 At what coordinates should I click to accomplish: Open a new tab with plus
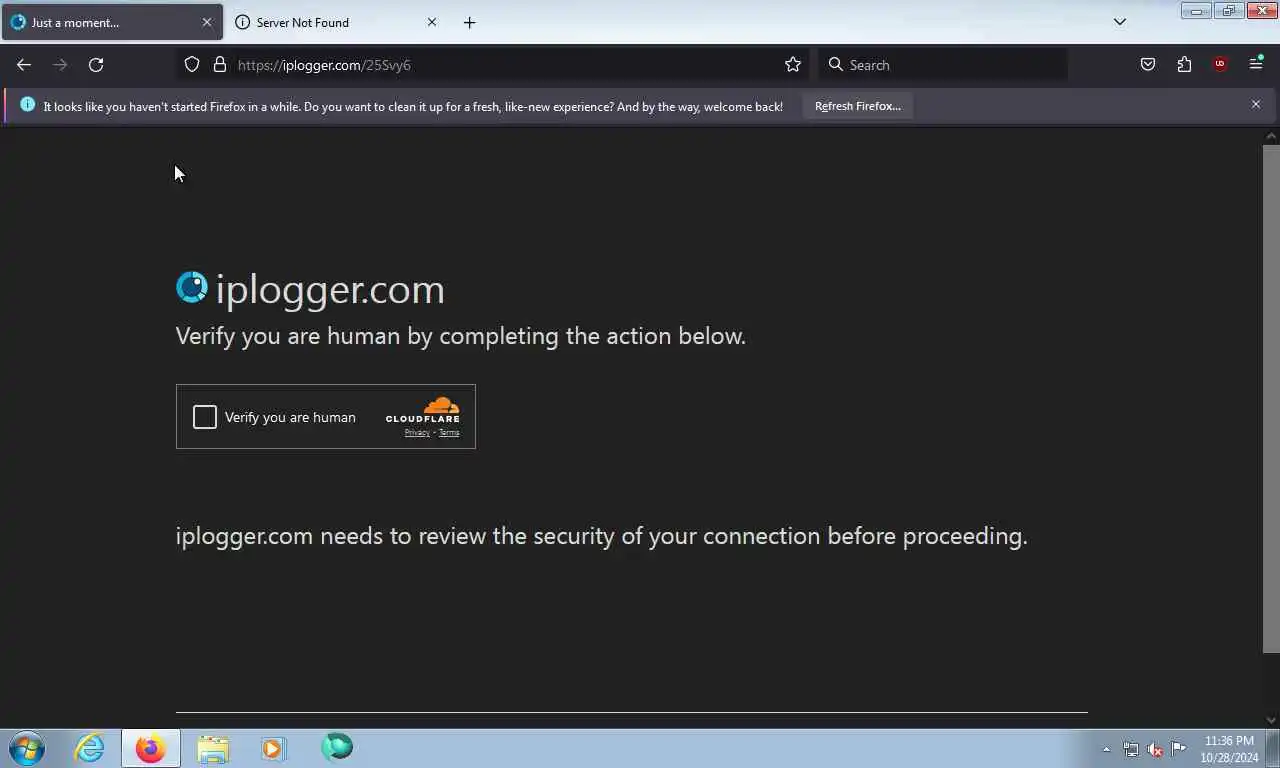[x=470, y=22]
